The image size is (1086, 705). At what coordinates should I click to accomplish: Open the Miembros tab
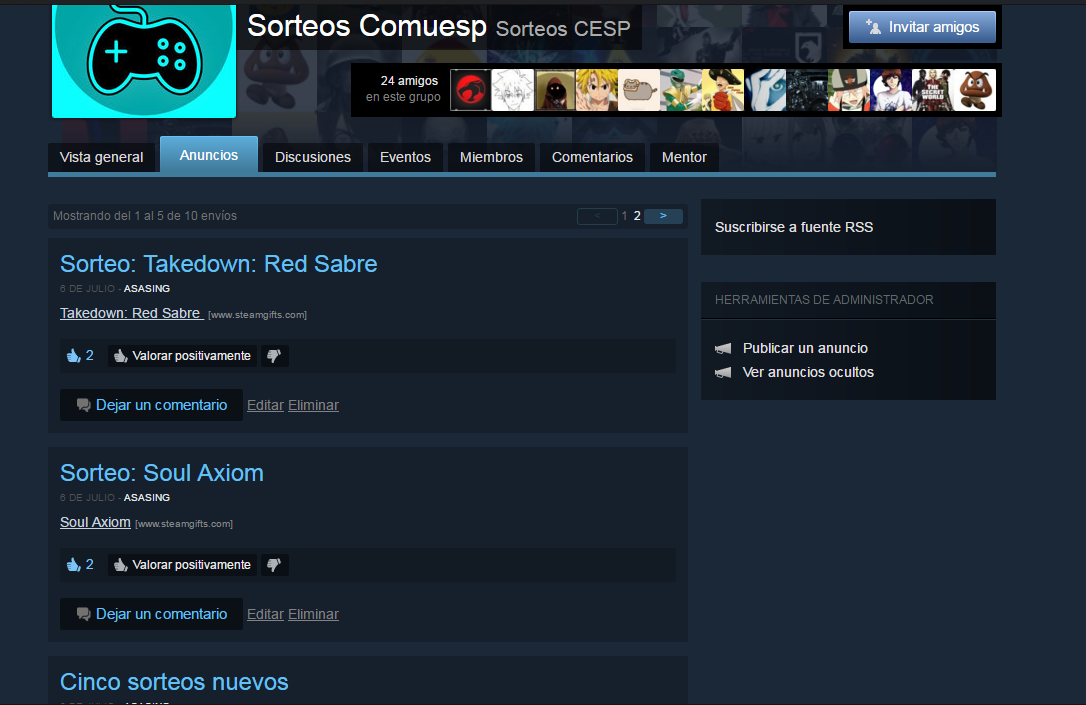click(x=491, y=157)
